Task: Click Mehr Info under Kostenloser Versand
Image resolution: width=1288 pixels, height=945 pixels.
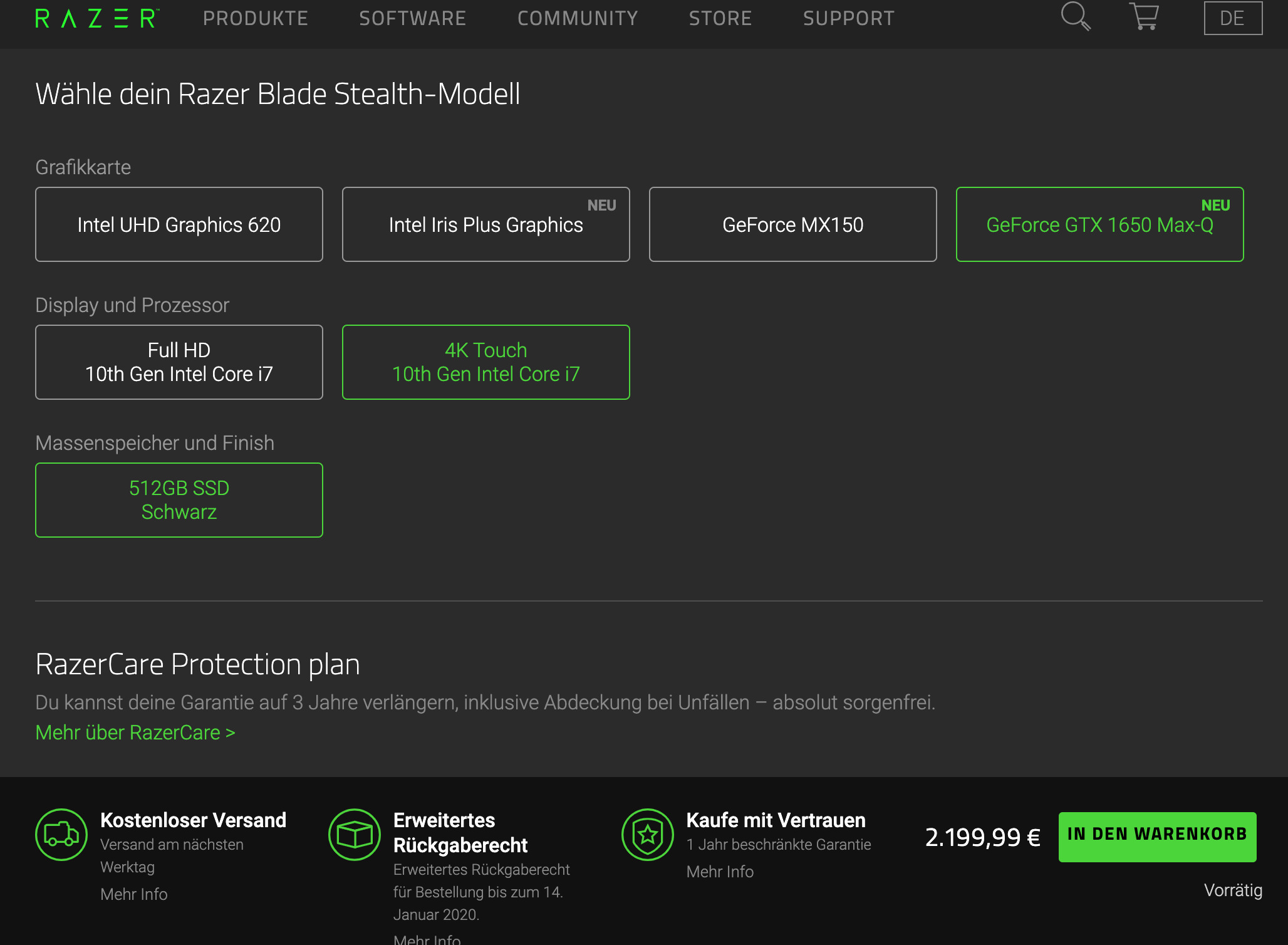Action: coord(133,894)
